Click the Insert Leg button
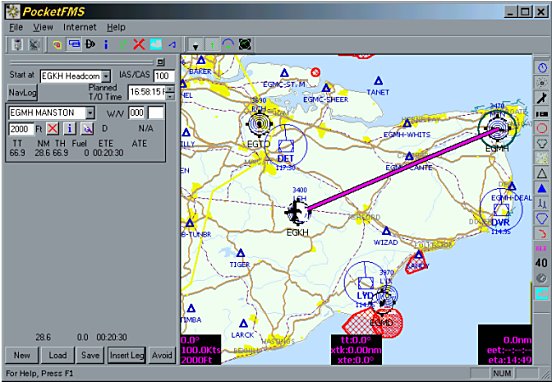Screen dimensions: 552x382 127,355
